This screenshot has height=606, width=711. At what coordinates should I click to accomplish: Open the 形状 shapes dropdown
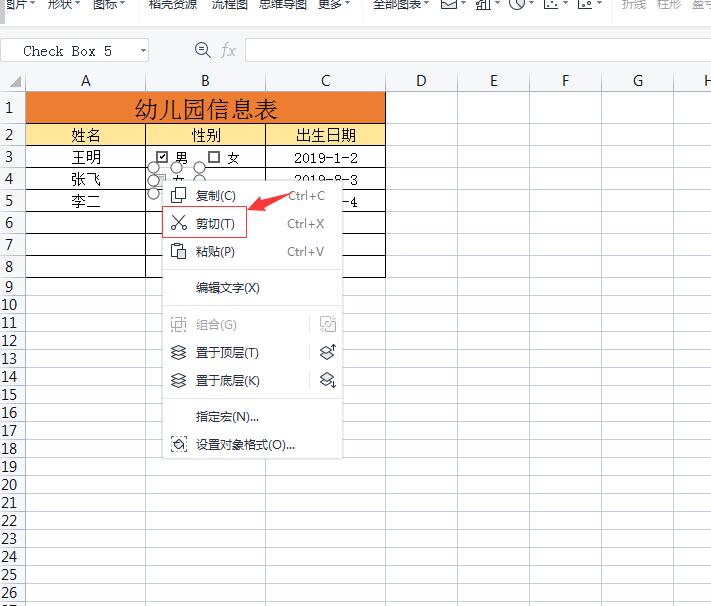coord(64,5)
